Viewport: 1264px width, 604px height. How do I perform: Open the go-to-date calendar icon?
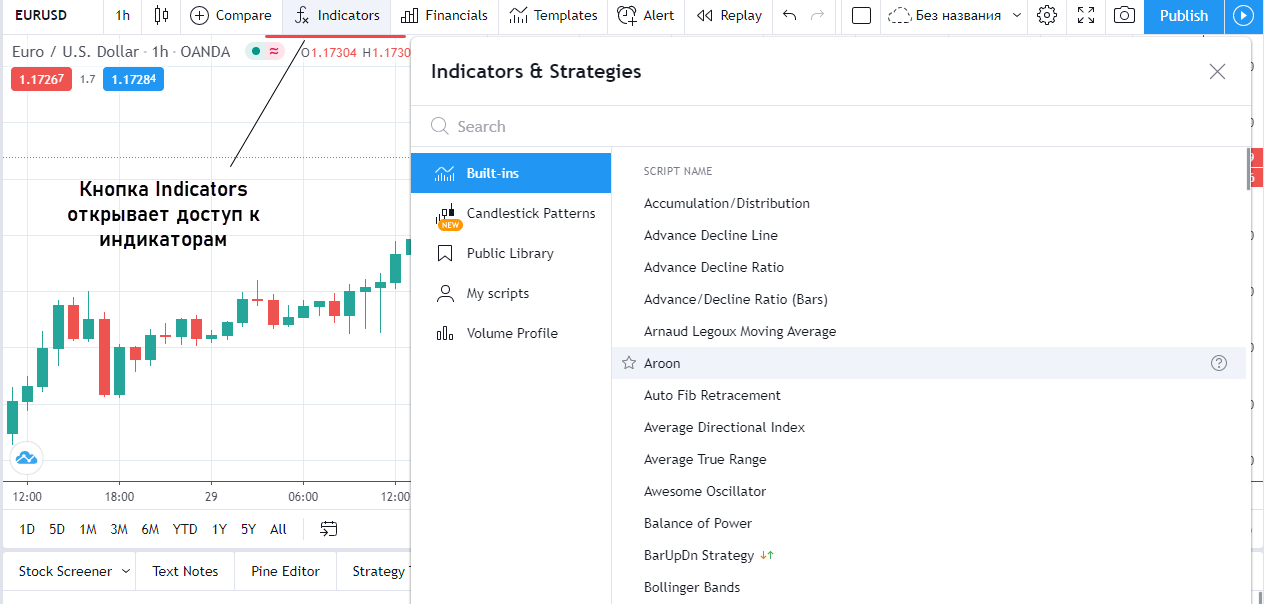[x=329, y=529]
